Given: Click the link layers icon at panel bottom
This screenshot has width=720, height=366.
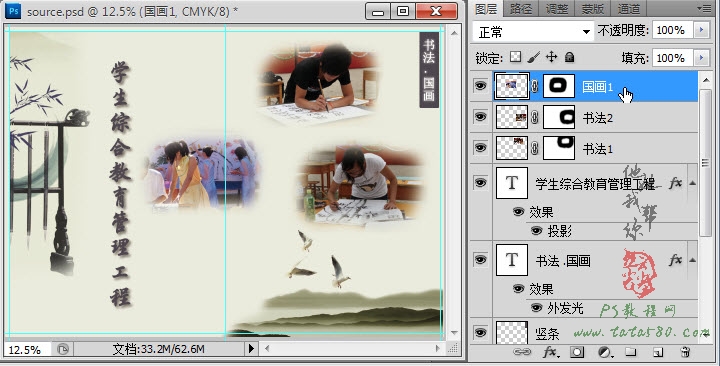Looking at the screenshot, I should pos(521,352).
